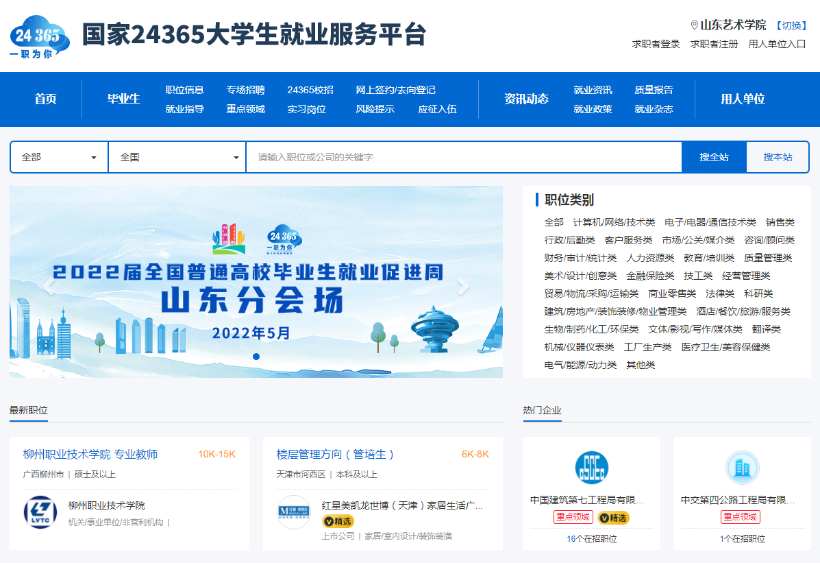Filter by 财务/审计/统计类 category
820x564 pixels.
pyautogui.click(x=580, y=258)
